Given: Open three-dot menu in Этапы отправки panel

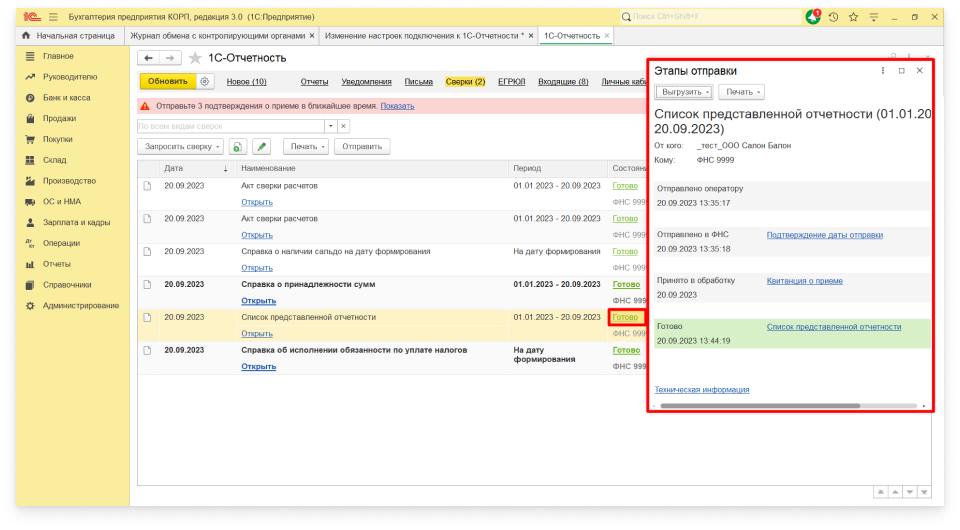Looking at the screenshot, I should (x=883, y=71).
